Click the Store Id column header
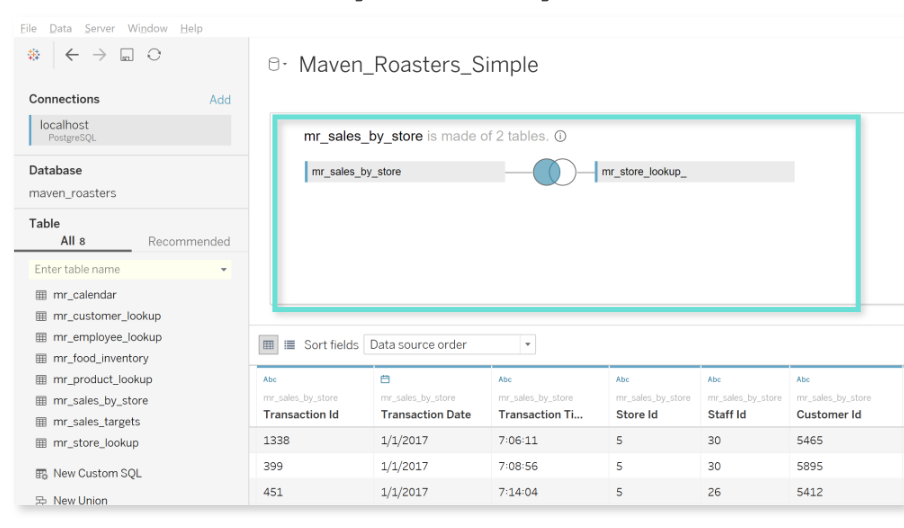The width and height of the screenshot is (904, 528). pyautogui.click(x=637, y=414)
